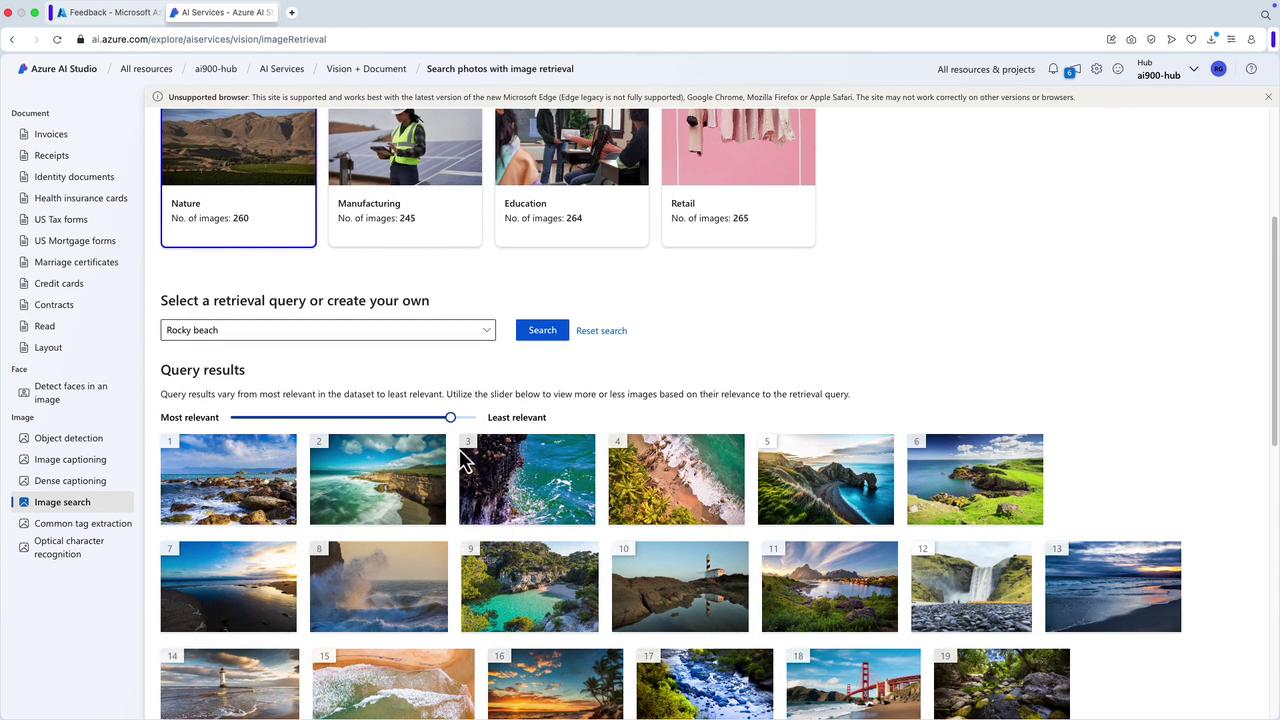The height and width of the screenshot is (720, 1280).
Task: Click the browser edit note icon in address bar
Action: pos(1111,39)
